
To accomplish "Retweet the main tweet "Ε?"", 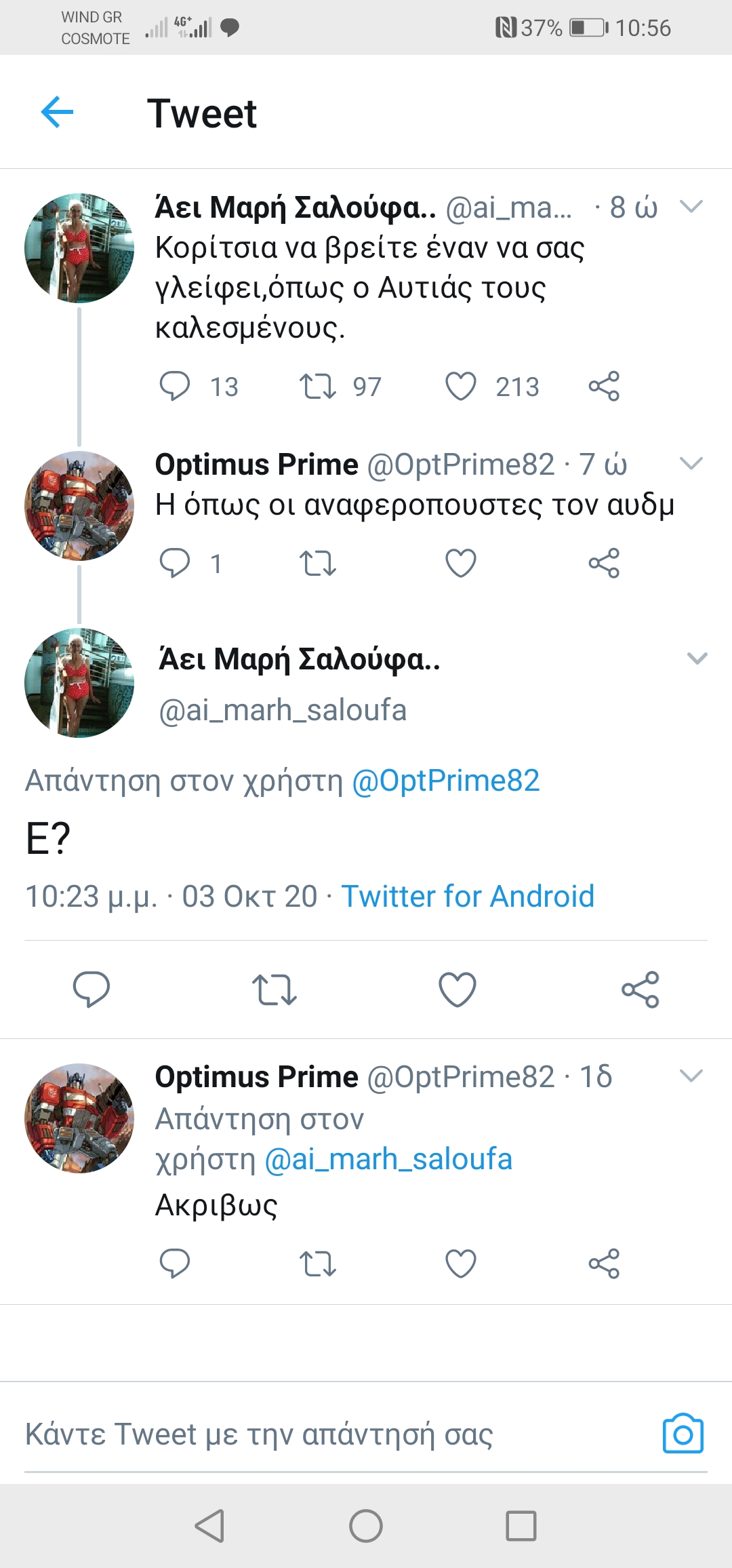I will pos(274,989).
